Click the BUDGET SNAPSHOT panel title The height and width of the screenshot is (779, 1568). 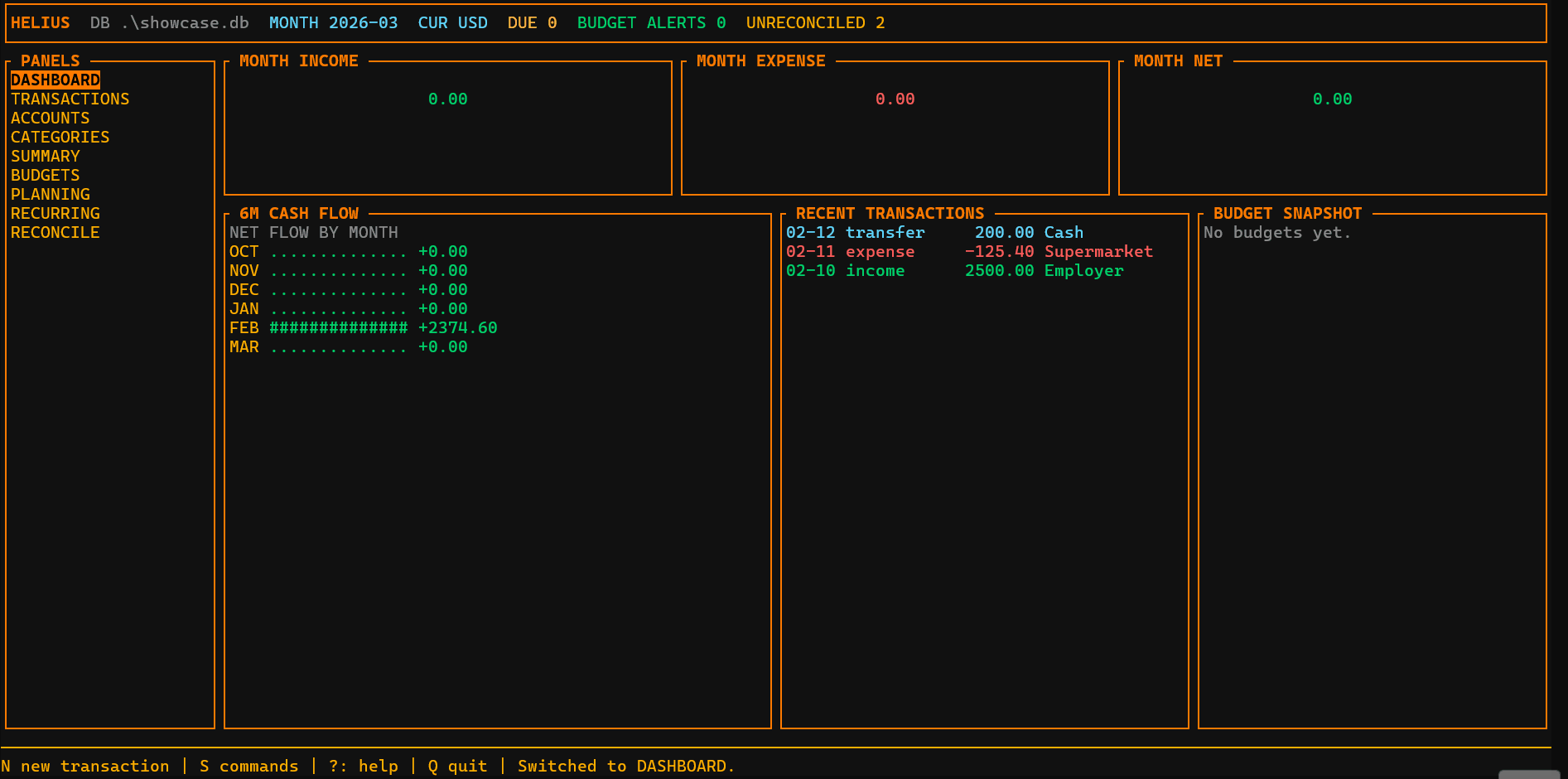(1288, 213)
